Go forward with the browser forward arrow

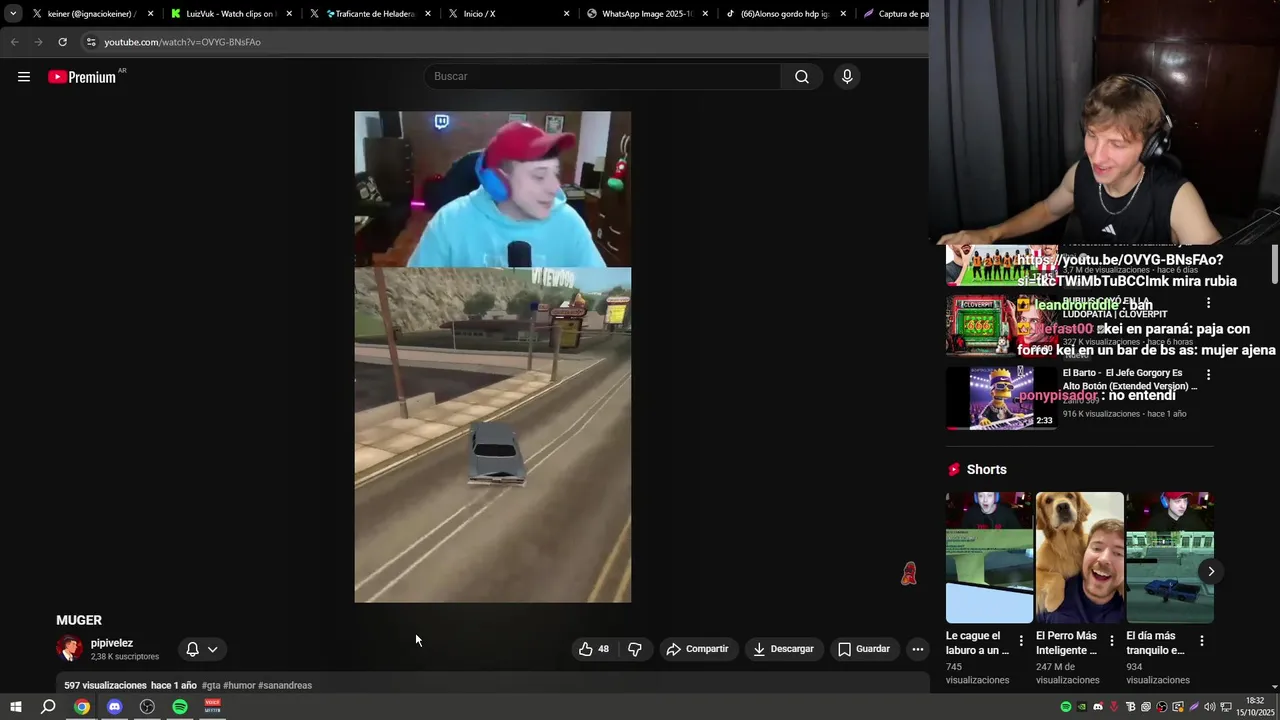[38, 42]
